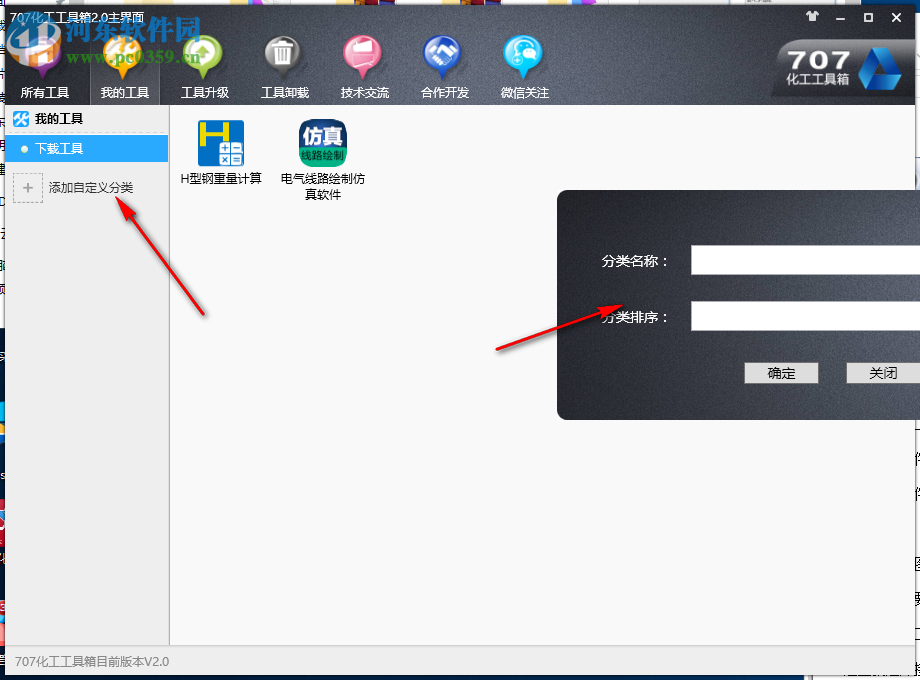The width and height of the screenshot is (920, 680).
Task: Focus the 分类名称 input field
Action: [805, 260]
